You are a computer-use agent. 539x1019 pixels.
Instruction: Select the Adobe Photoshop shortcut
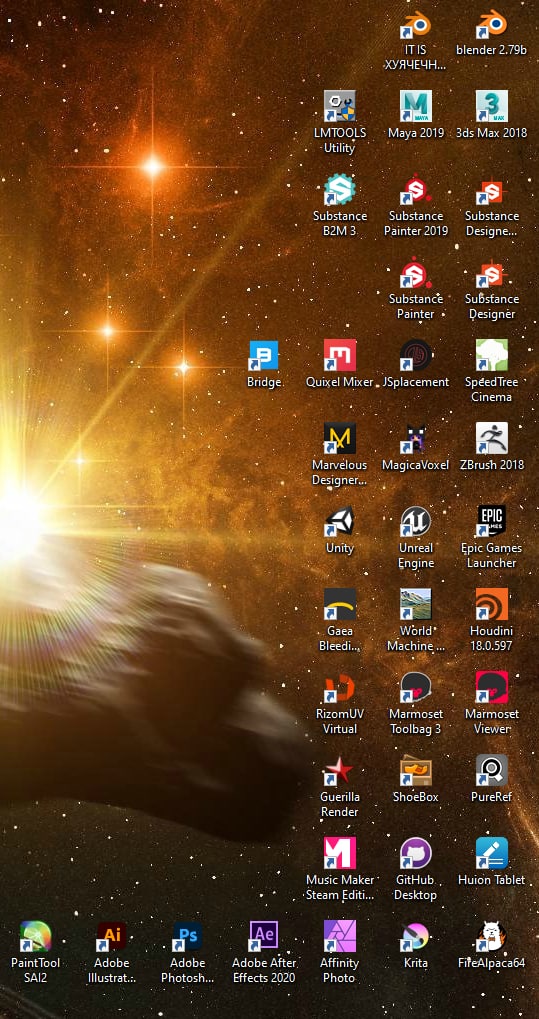point(187,936)
